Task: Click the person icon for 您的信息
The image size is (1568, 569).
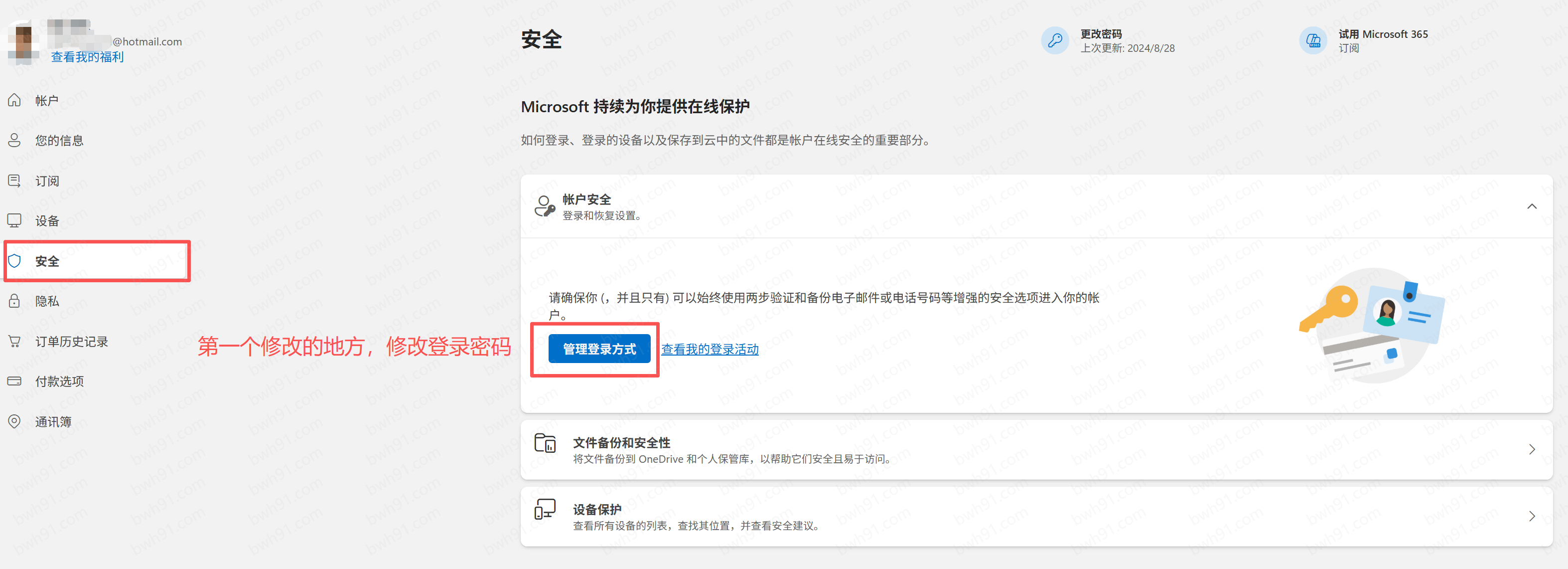Action: (14, 140)
